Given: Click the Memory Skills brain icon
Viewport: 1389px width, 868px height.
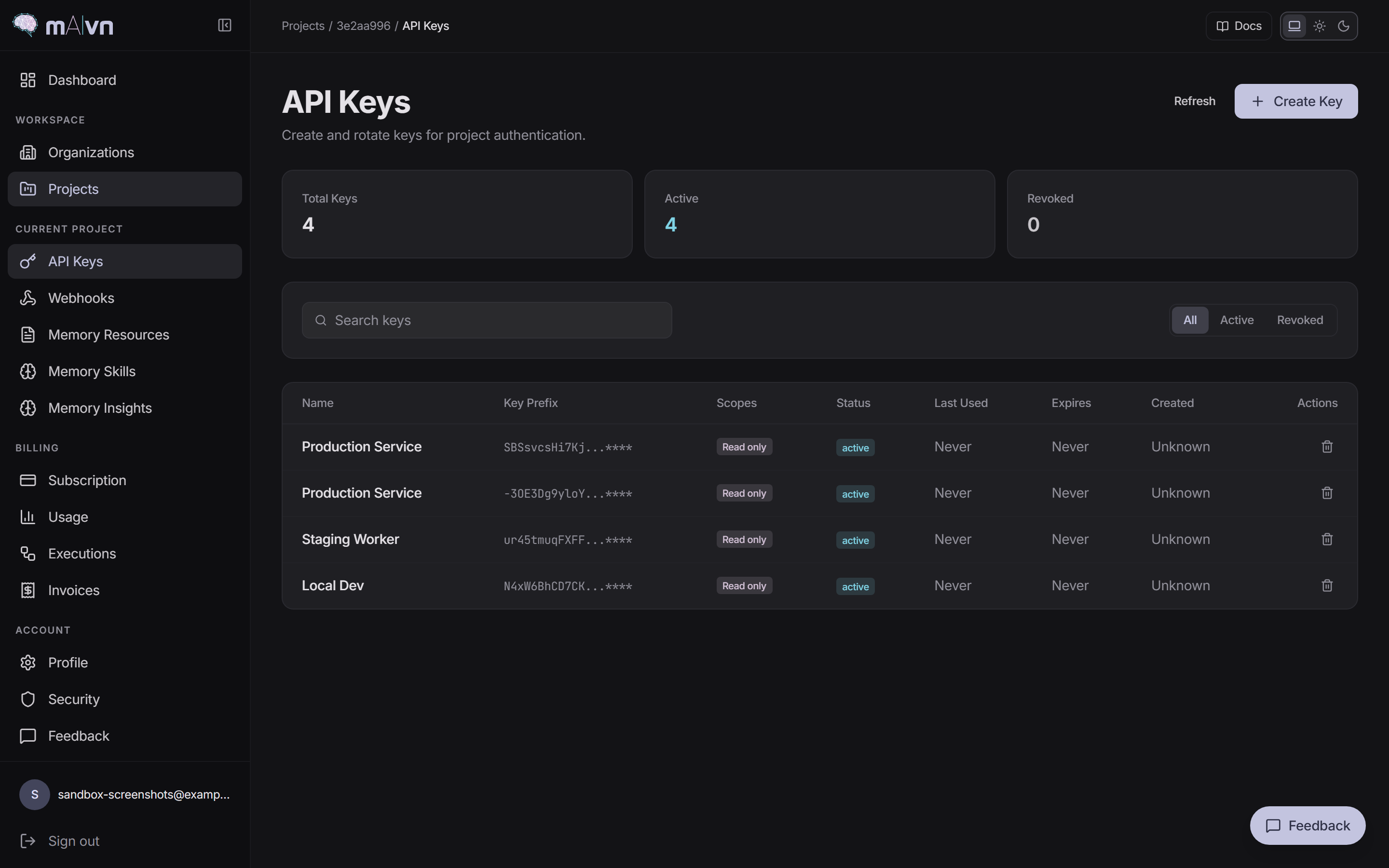Looking at the screenshot, I should click(27, 371).
